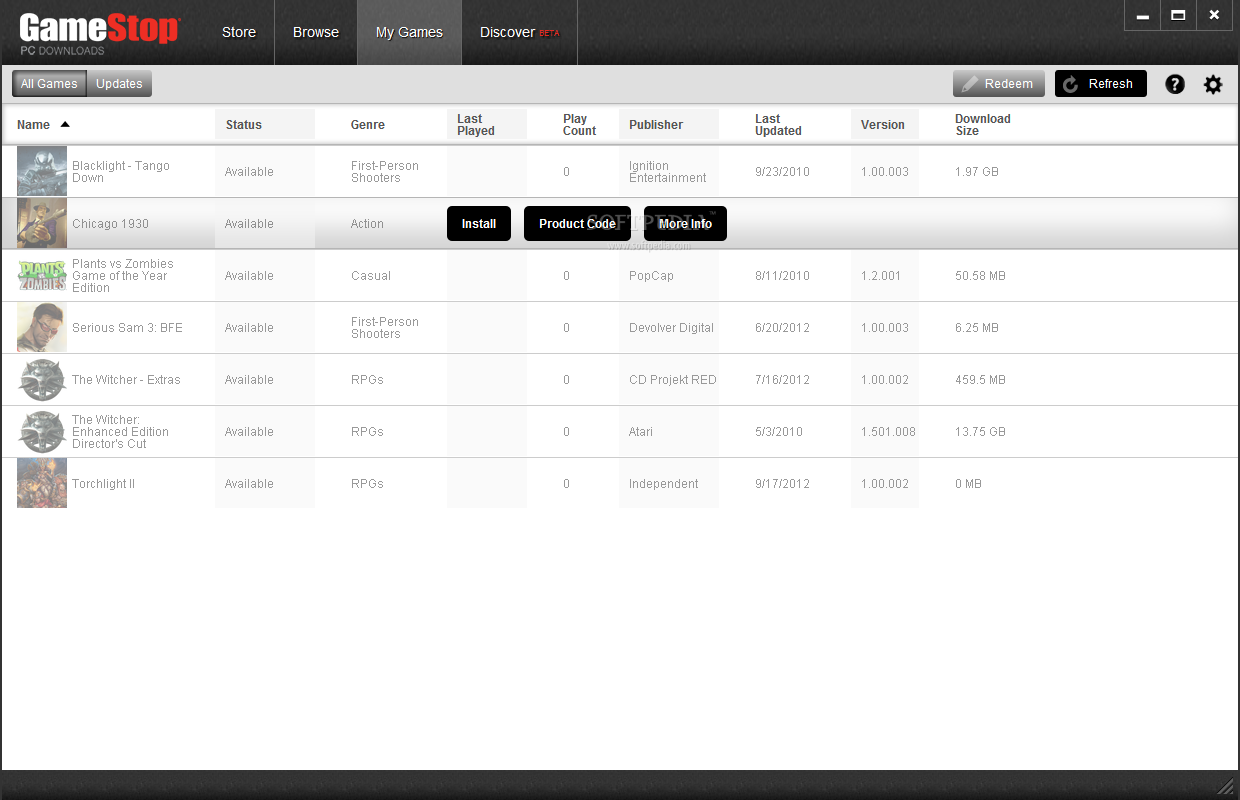Switch to the Updates view
1240x800 pixels.
click(119, 84)
